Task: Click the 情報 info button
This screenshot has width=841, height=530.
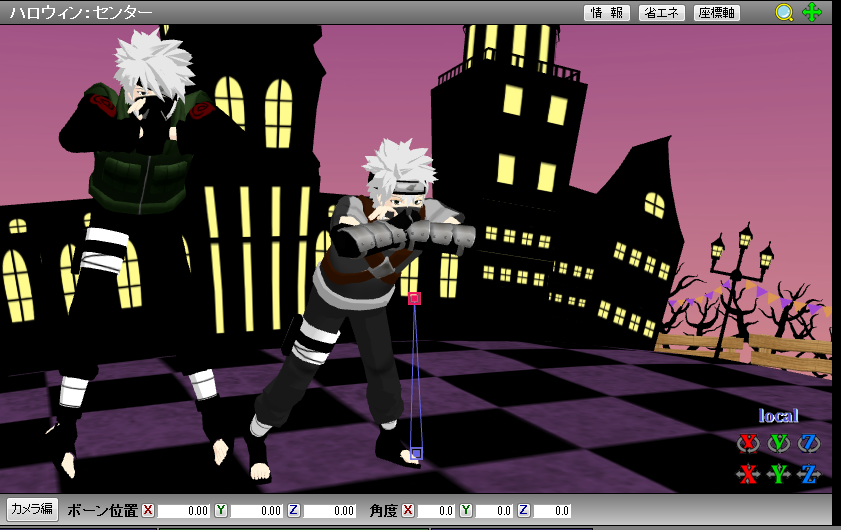Action: click(607, 12)
